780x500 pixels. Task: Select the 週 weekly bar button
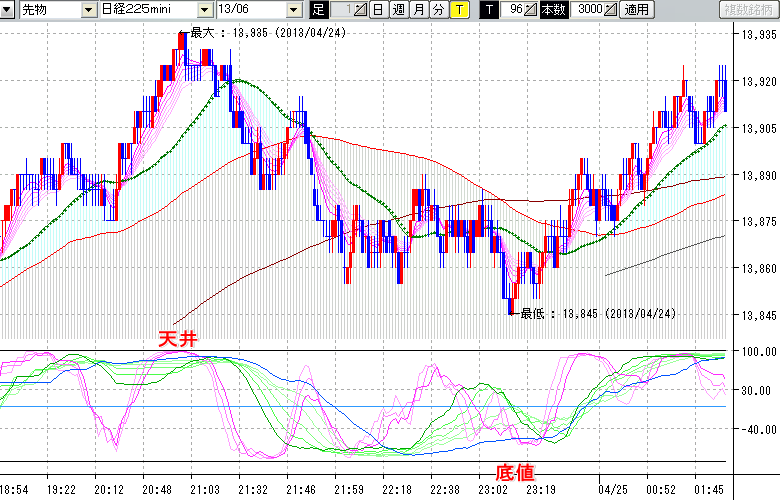[x=398, y=10]
